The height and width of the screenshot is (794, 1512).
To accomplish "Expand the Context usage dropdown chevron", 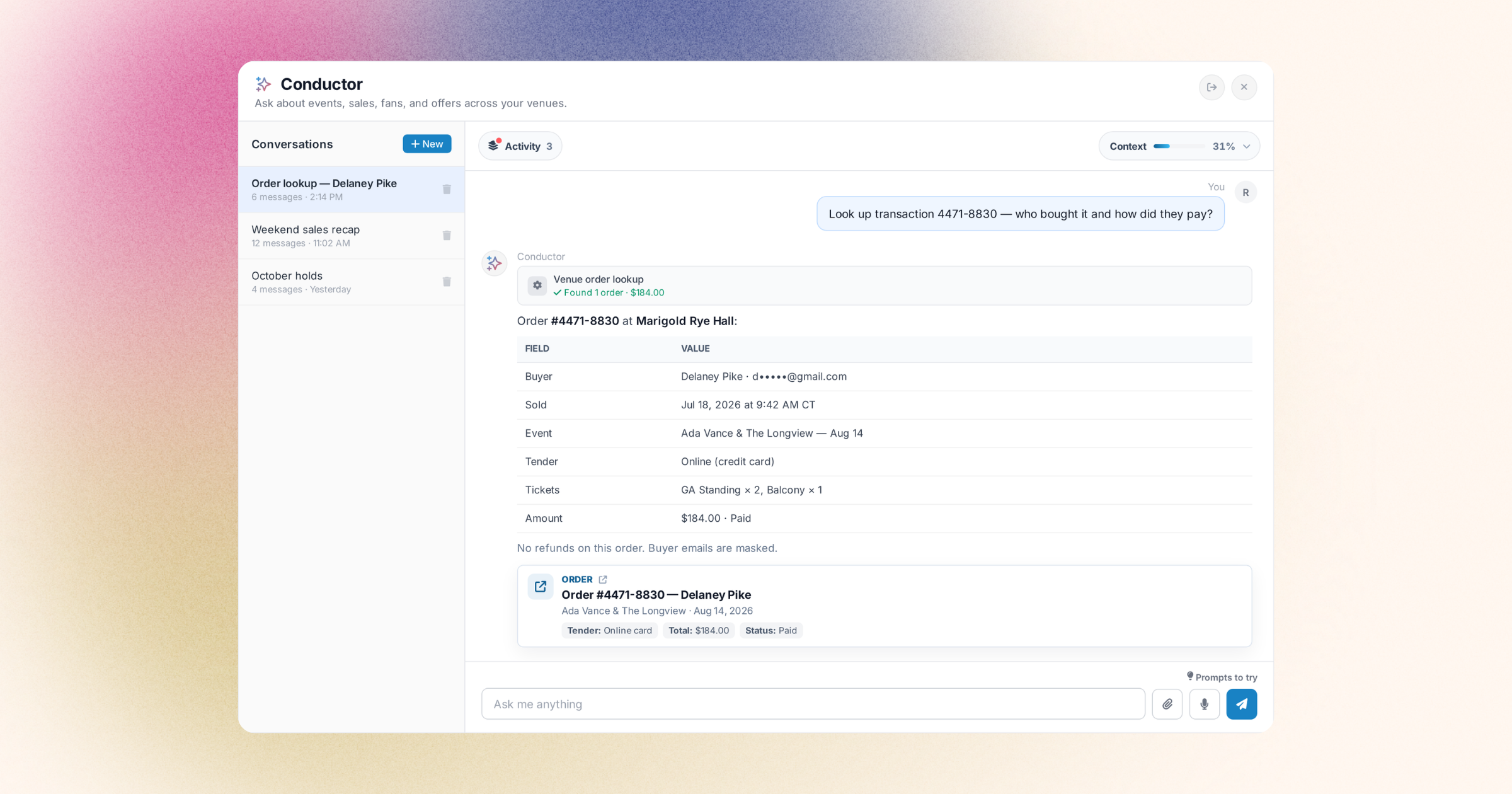I will [1246, 146].
